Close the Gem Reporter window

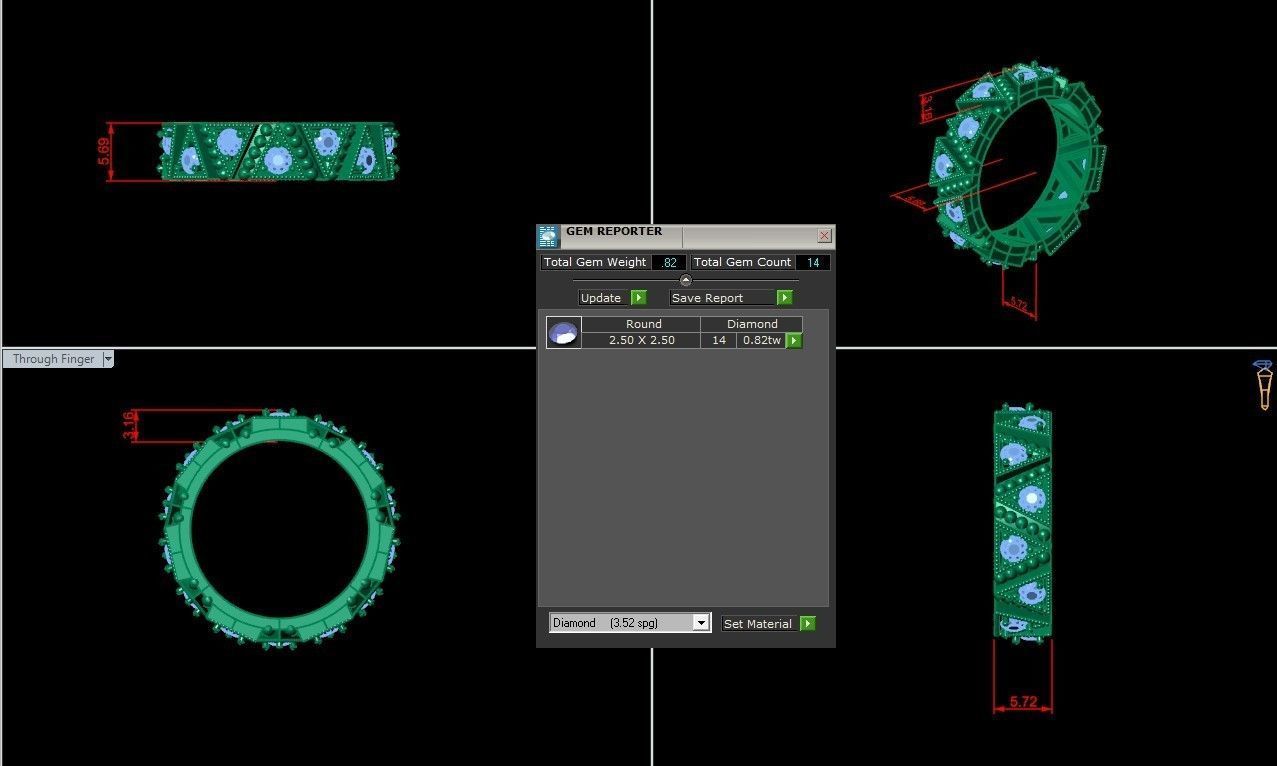click(x=824, y=236)
